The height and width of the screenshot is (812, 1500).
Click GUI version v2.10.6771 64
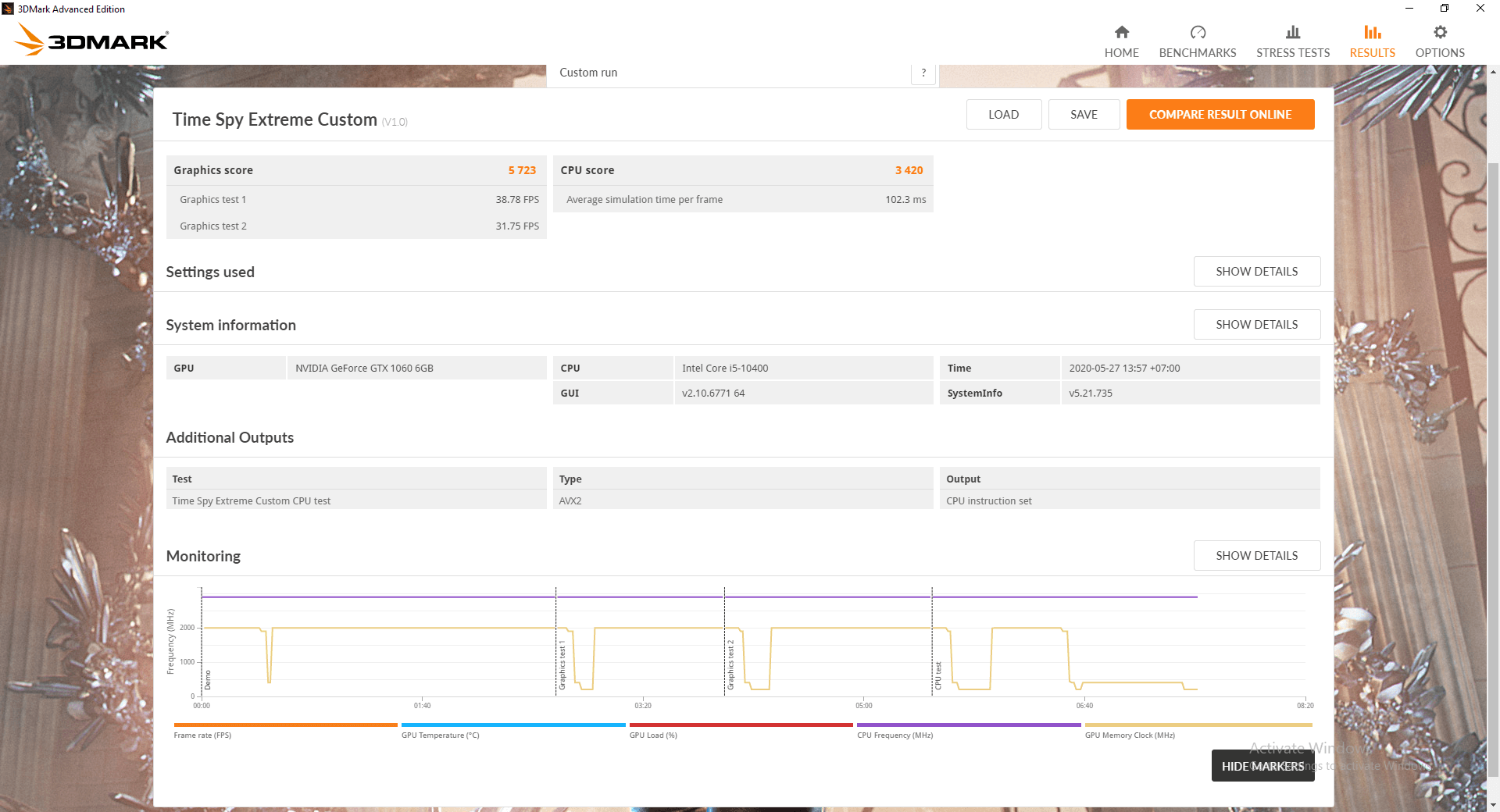click(x=713, y=394)
